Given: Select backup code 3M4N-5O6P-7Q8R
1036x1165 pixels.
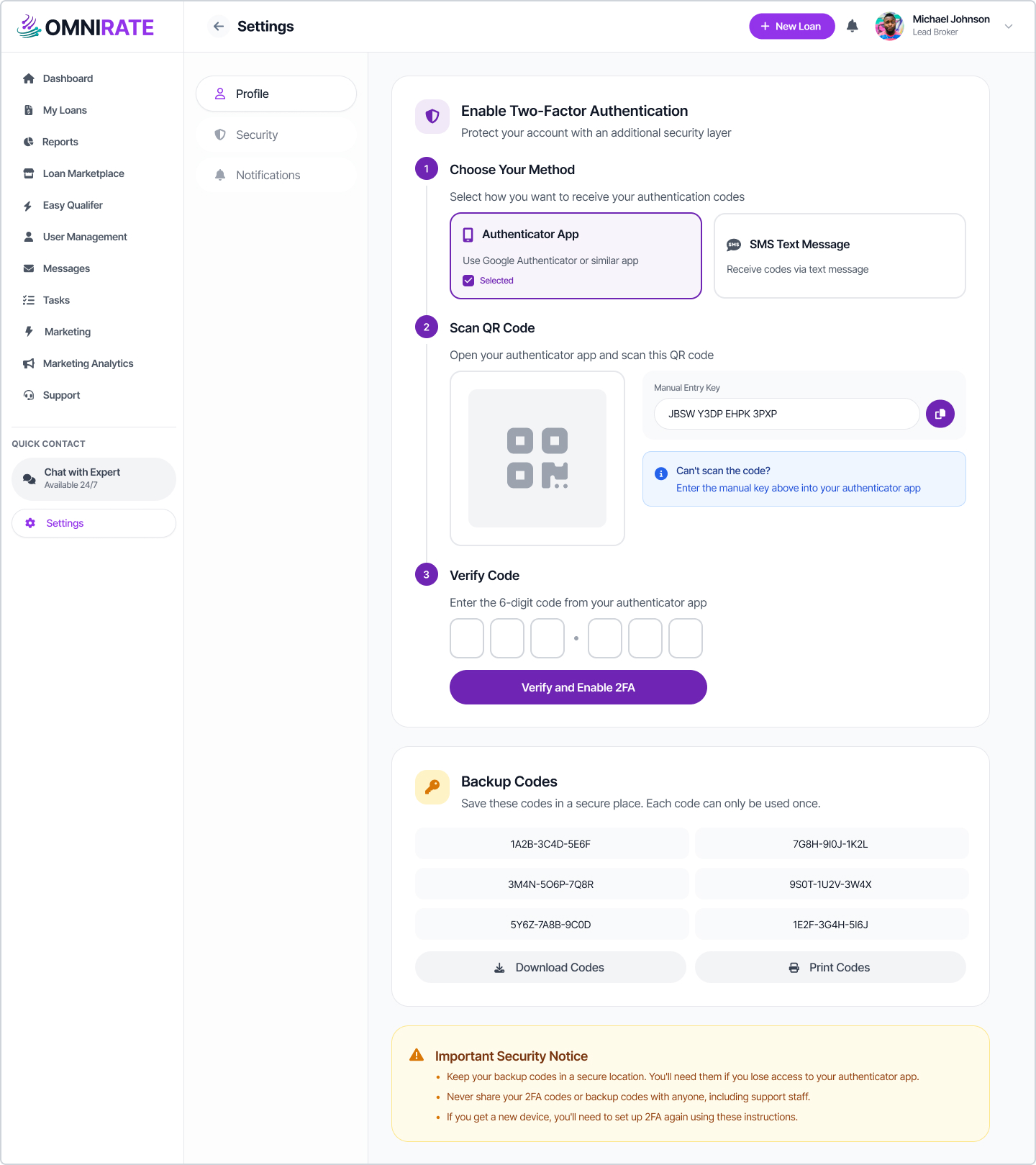Looking at the screenshot, I should point(552,884).
